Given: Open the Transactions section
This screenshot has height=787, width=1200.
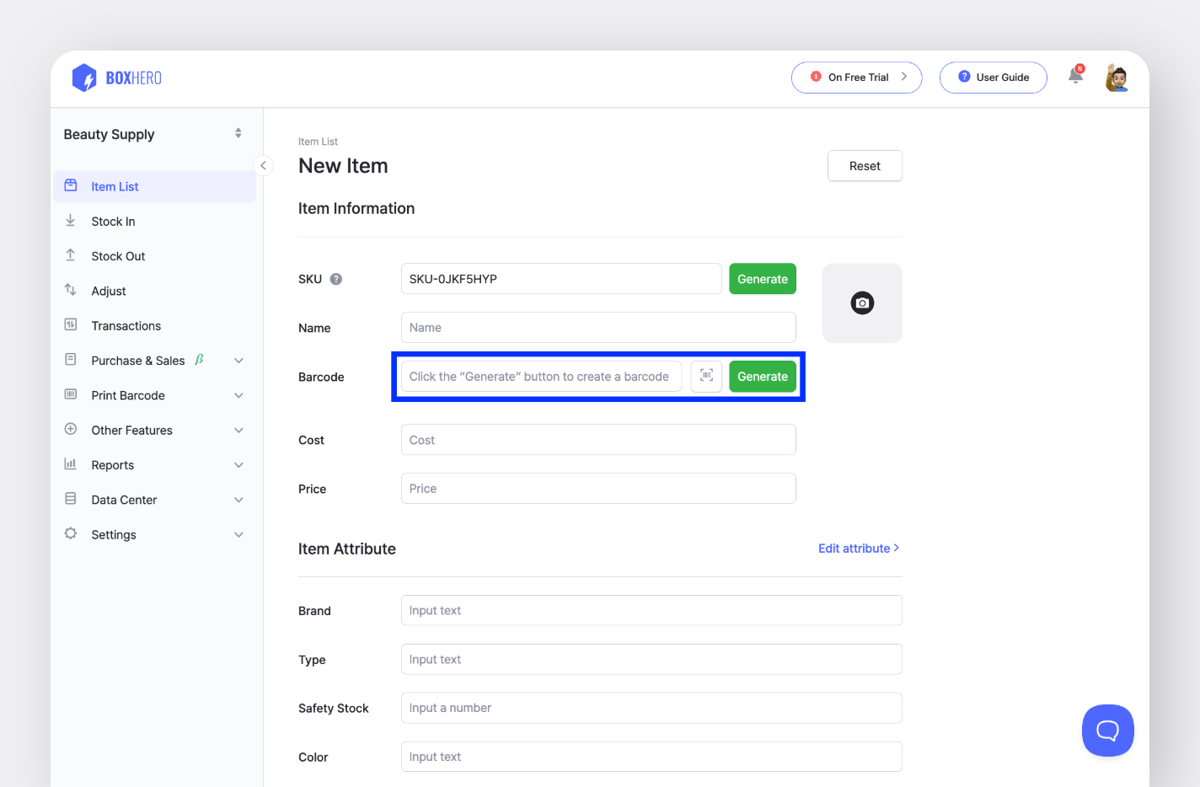Looking at the screenshot, I should 124,325.
